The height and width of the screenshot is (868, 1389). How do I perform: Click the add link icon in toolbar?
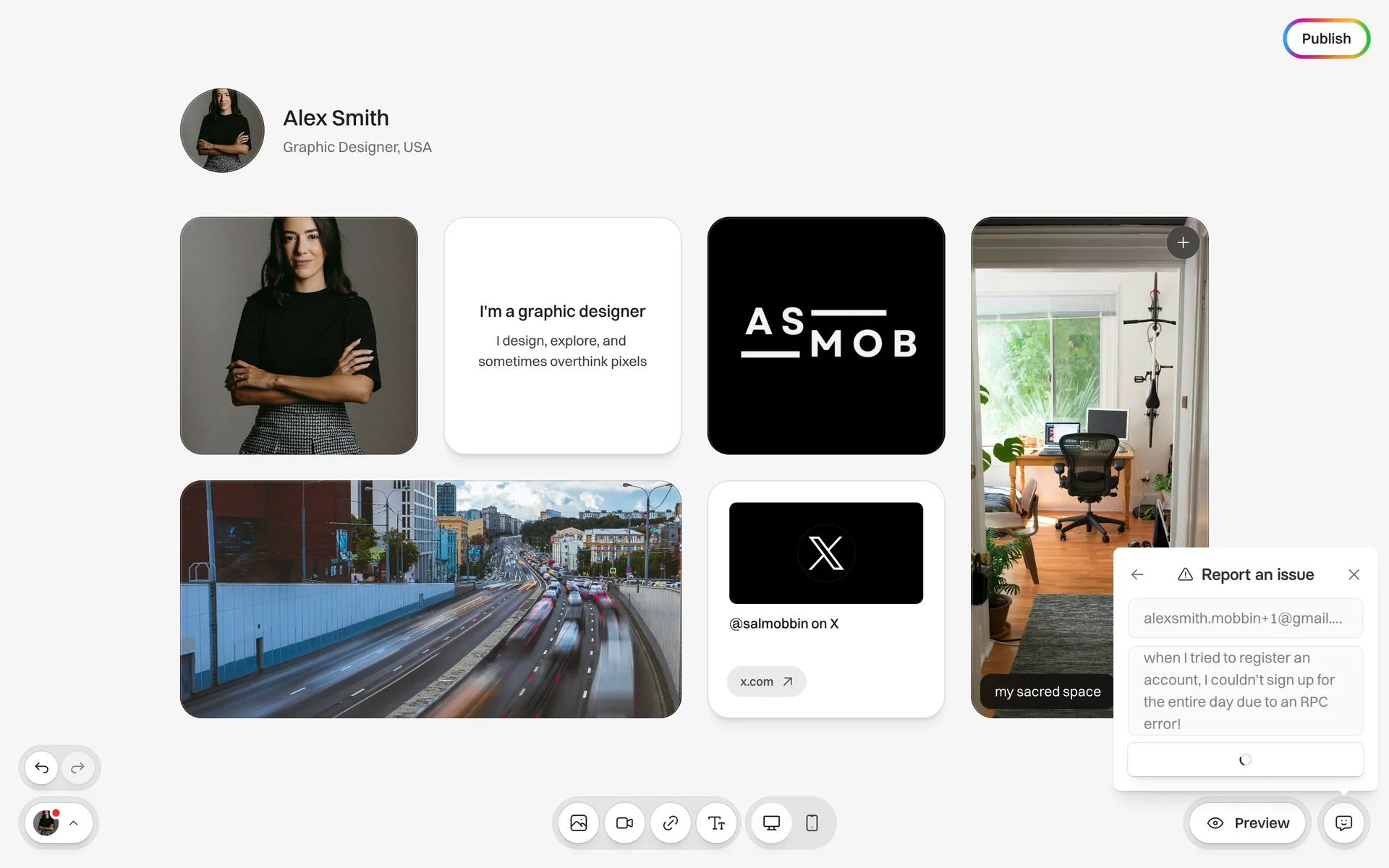[x=671, y=823]
